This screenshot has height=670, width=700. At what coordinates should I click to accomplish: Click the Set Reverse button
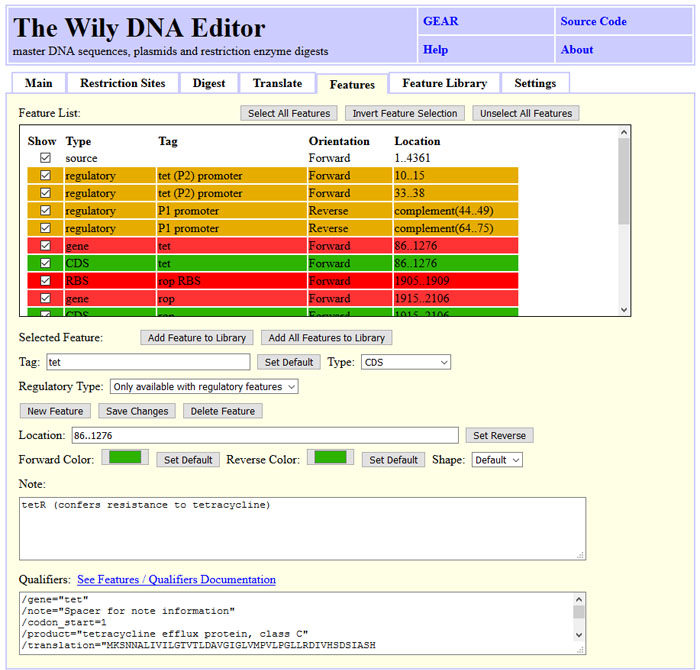click(500, 436)
